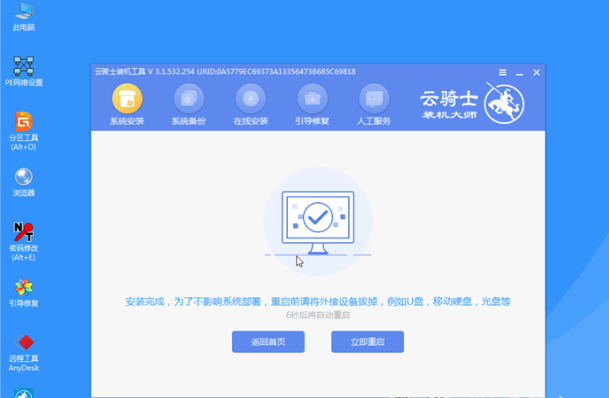The width and height of the screenshot is (609, 398).
Task: Launch 分区工具 (Alt+D) desktop icon
Action: click(x=24, y=131)
